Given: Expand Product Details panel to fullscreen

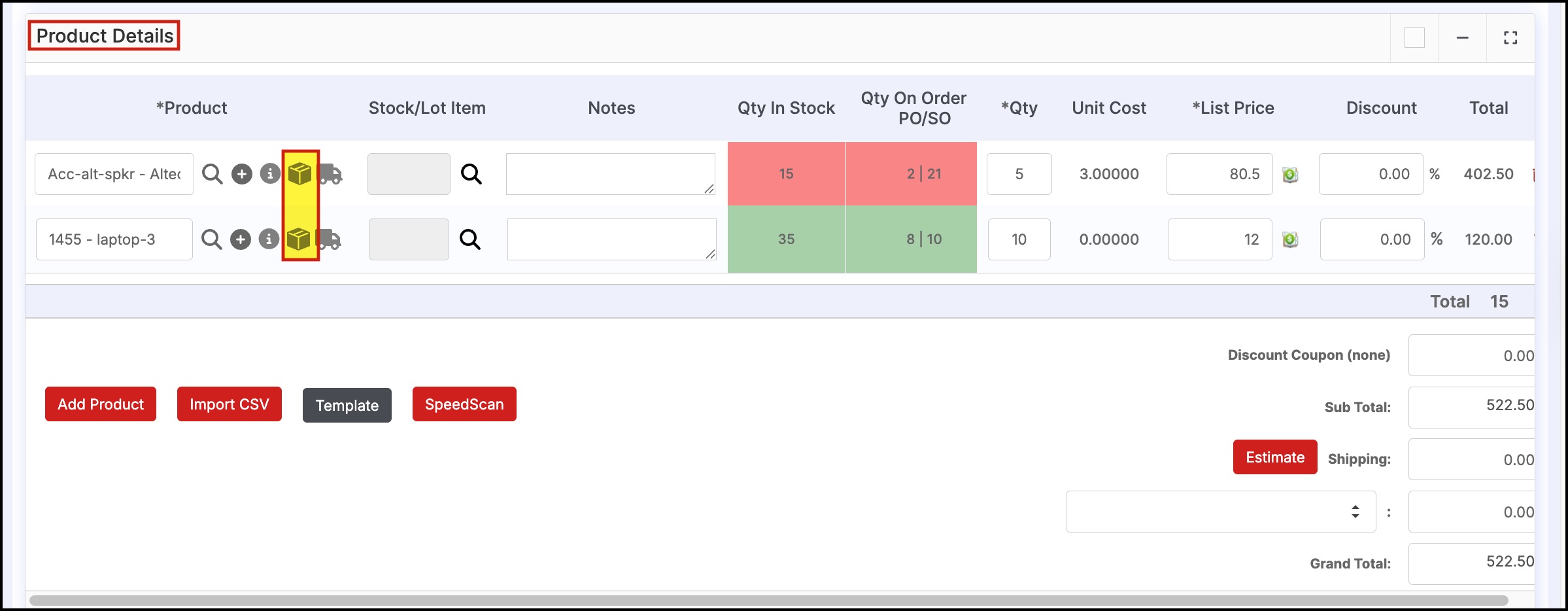Looking at the screenshot, I should tap(1510, 38).
